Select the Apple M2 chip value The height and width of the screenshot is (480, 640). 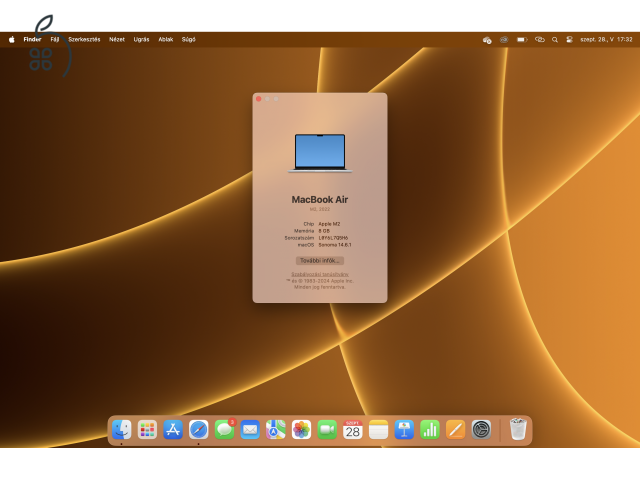pyautogui.click(x=329, y=224)
